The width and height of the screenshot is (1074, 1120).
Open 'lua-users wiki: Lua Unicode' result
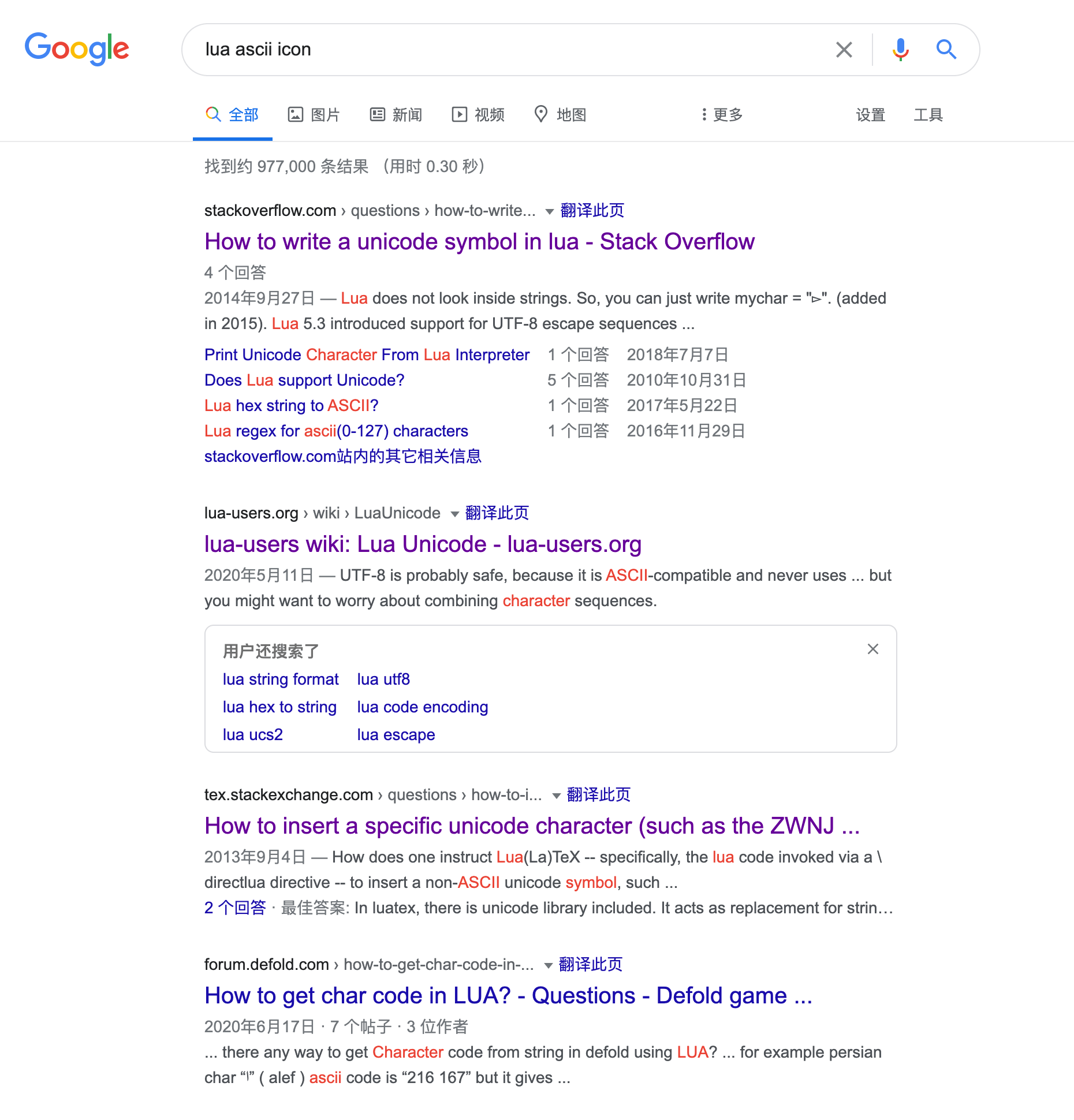(x=423, y=544)
